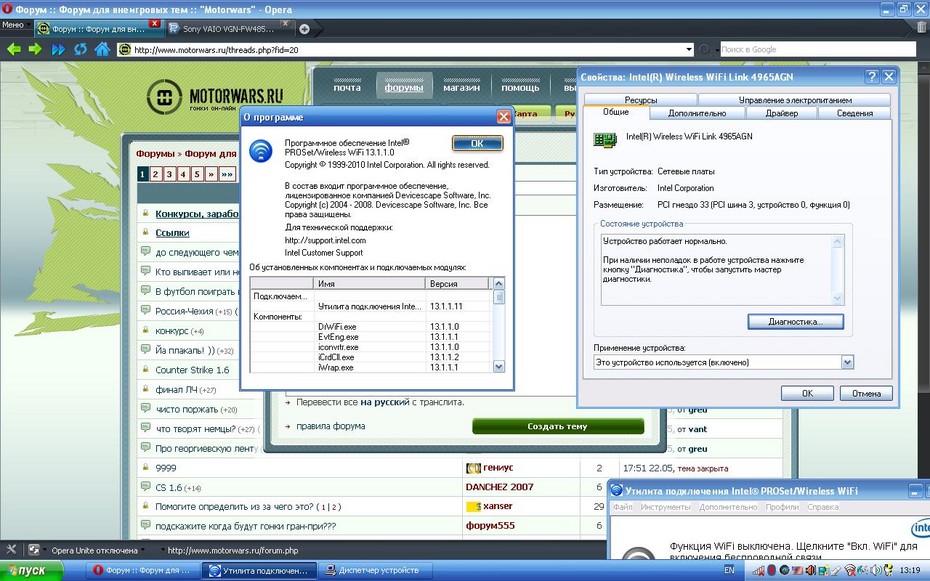This screenshot has width=930, height=581.
Task: Reload the page with the refresh icon
Action: click(80, 49)
